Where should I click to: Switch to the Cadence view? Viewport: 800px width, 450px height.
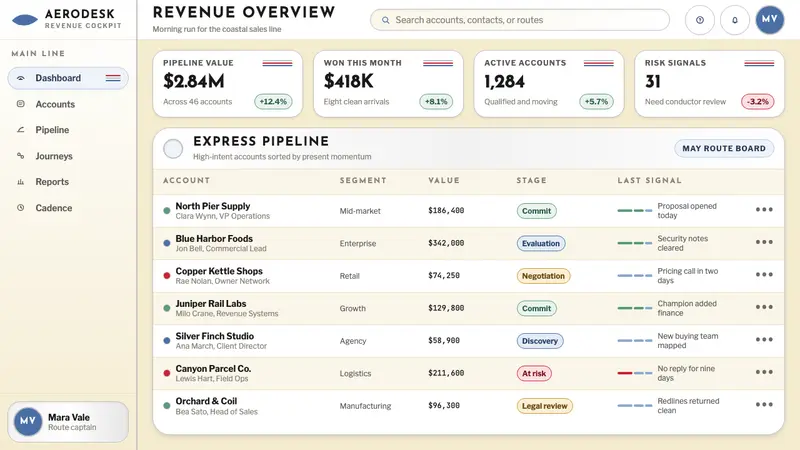coord(68,208)
